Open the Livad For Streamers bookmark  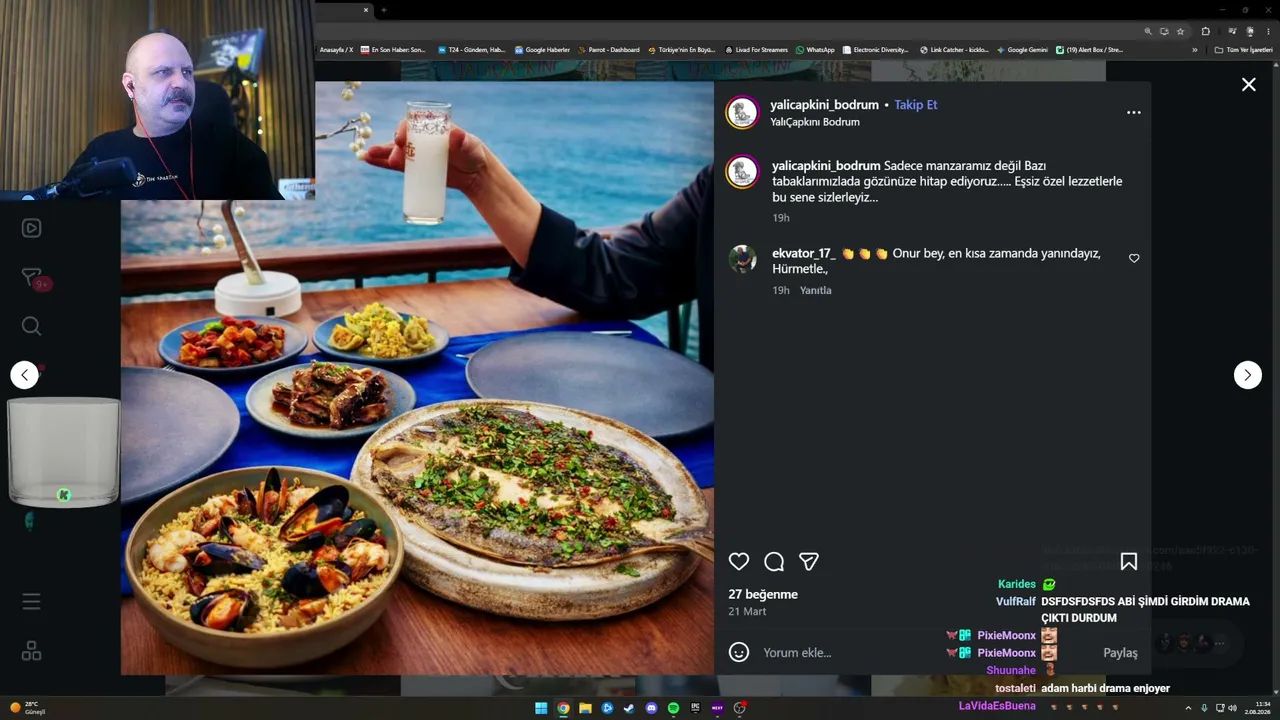(756, 50)
